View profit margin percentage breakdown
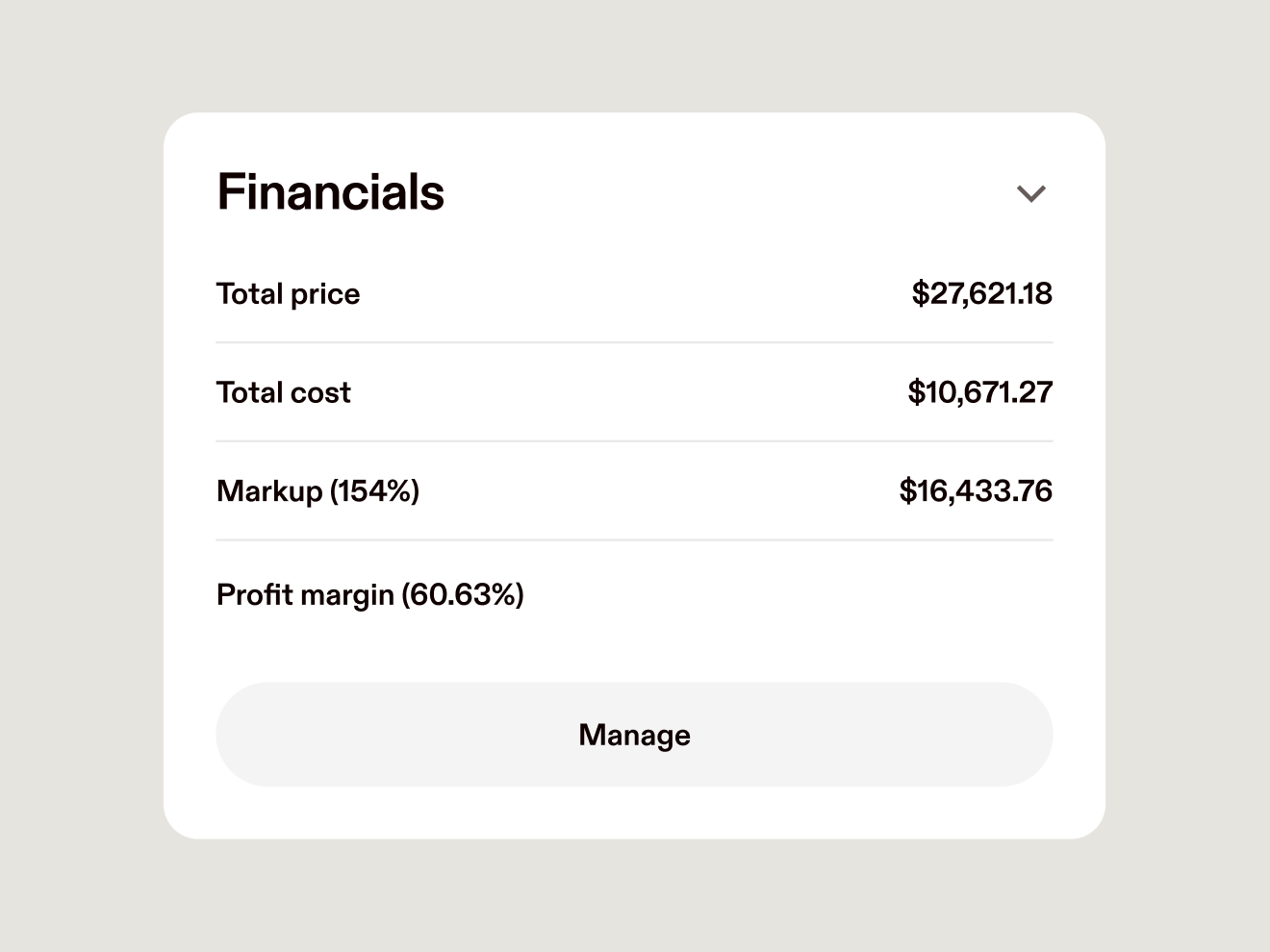1270x952 pixels. [370, 594]
